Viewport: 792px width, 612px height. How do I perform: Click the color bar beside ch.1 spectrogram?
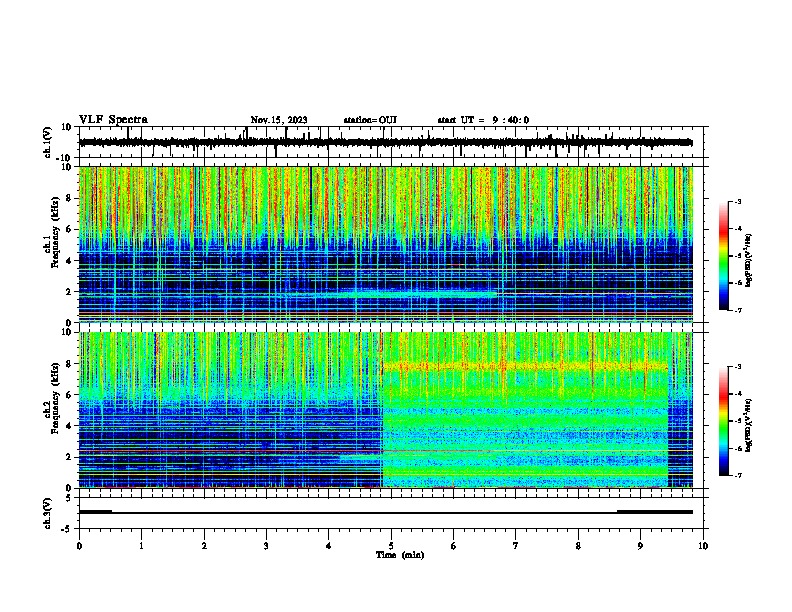pos(724,256)
